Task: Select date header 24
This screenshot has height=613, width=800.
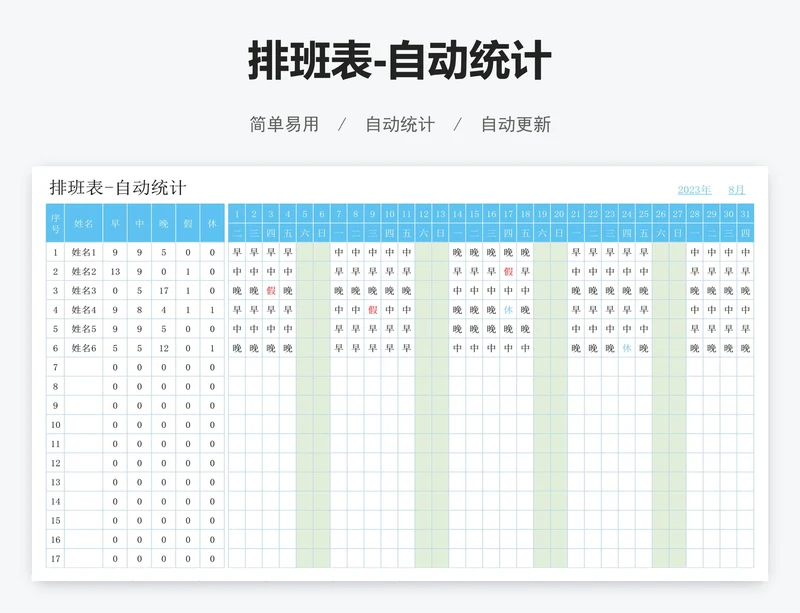Action: [627, 214]
